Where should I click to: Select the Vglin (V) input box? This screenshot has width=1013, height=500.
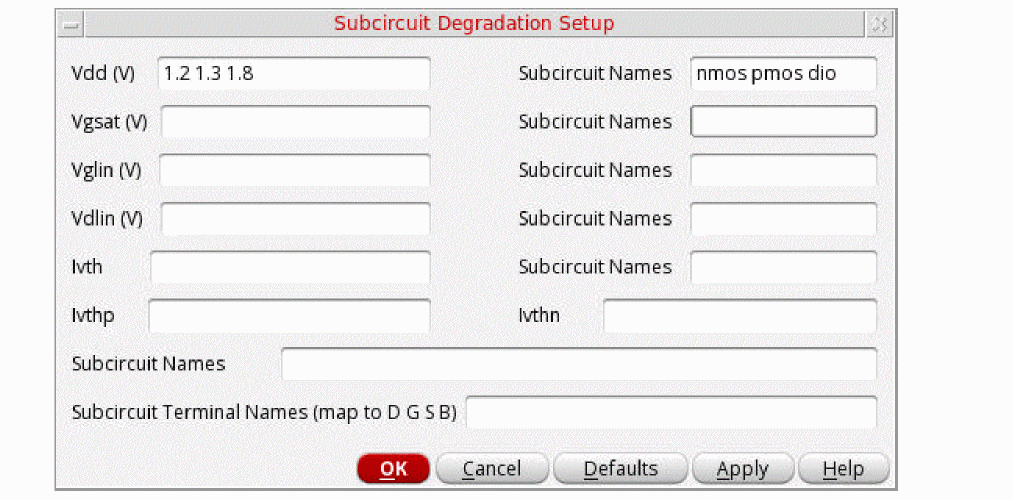coord(294,170)
